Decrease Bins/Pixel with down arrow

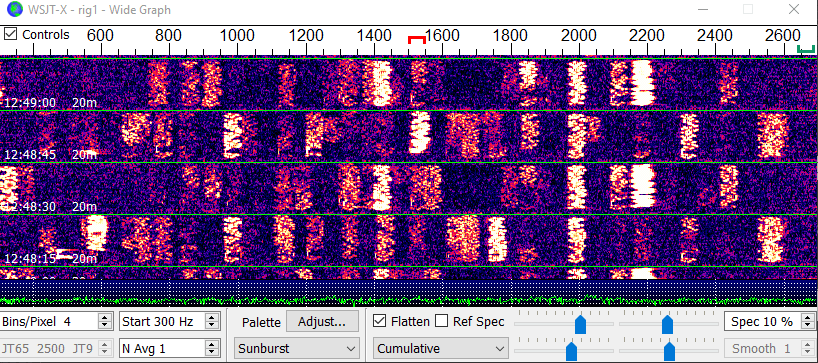(105, 325)
